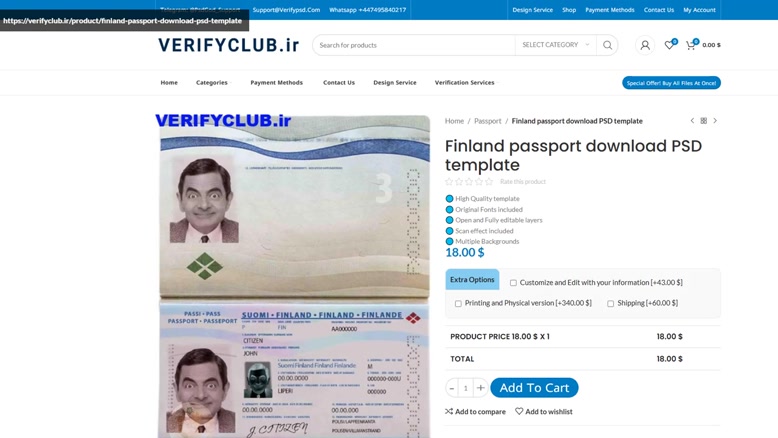Click the search magnifier icon
This screenshot has width=778, height=438.
coord(607,45)
